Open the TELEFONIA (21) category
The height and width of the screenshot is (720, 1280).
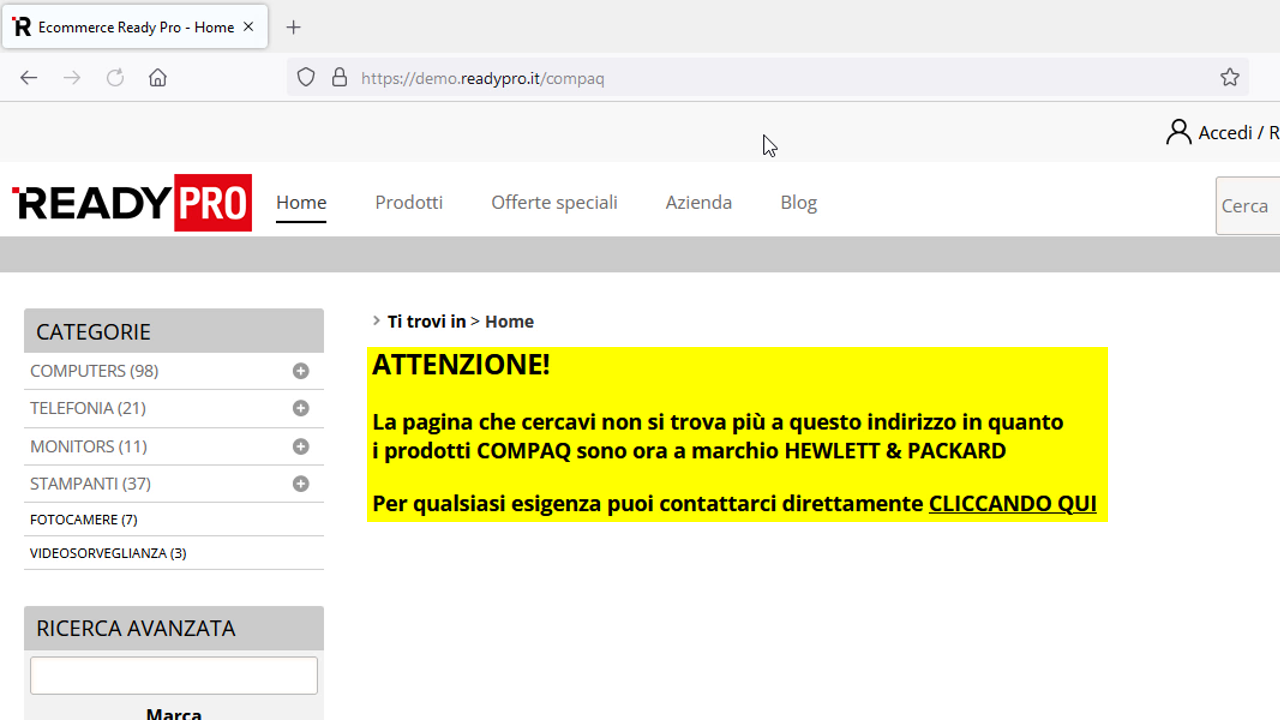[88, 408]
